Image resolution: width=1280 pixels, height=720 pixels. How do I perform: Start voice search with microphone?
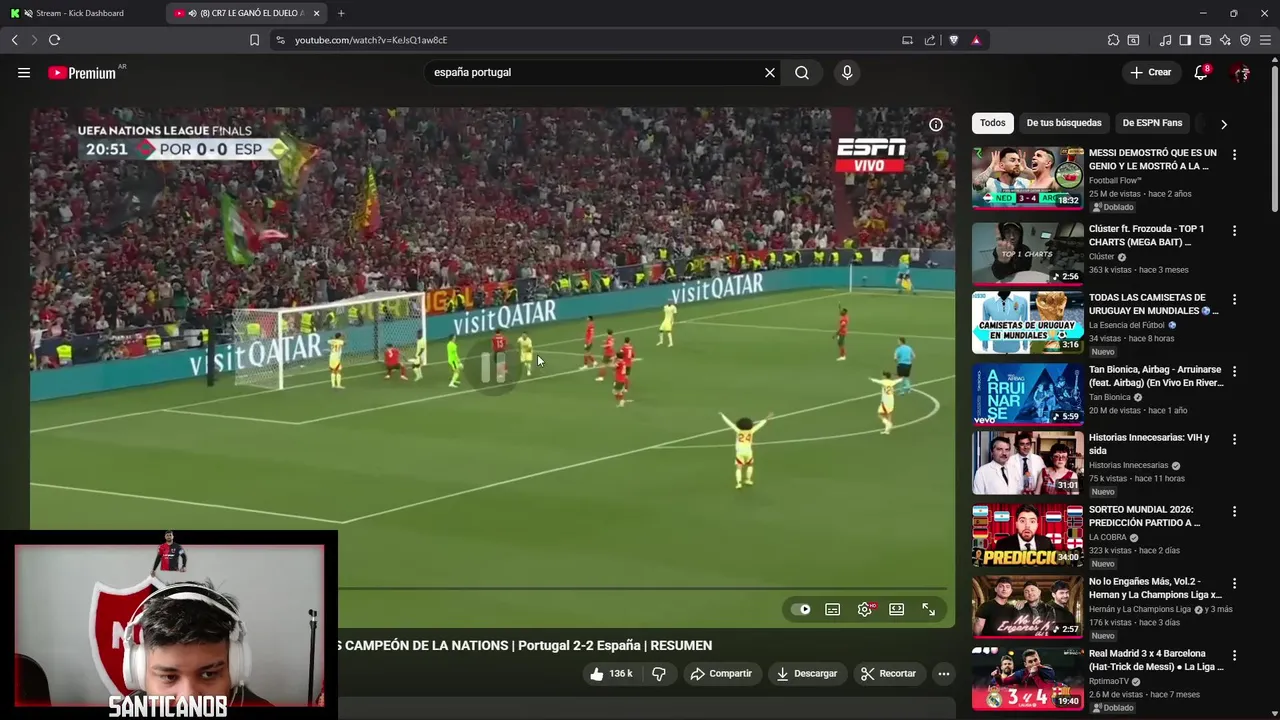coord(847,72)
